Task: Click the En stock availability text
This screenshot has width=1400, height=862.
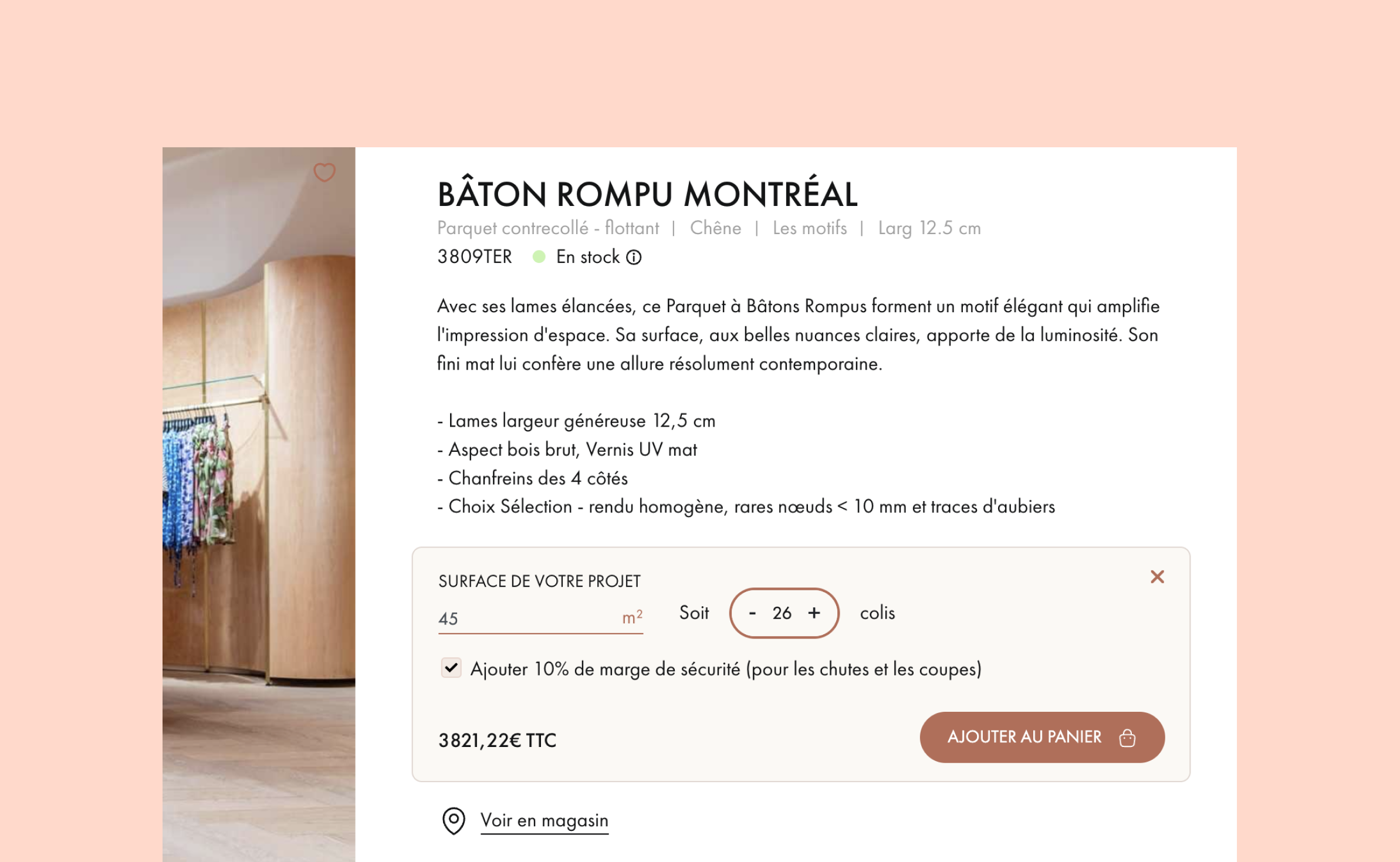Action: point(588,257)
